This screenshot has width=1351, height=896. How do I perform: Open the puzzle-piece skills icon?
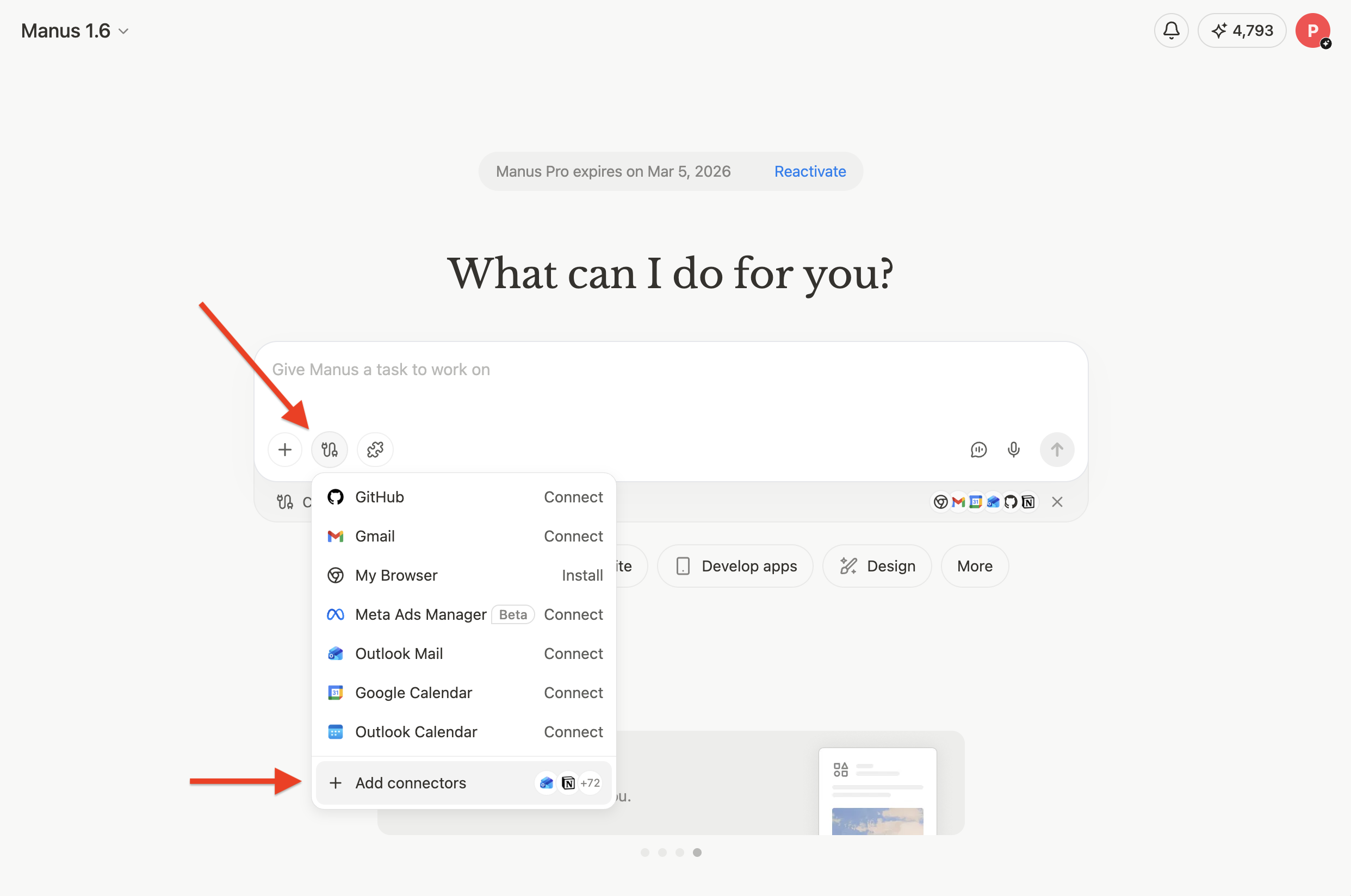(x=375, y=450)
